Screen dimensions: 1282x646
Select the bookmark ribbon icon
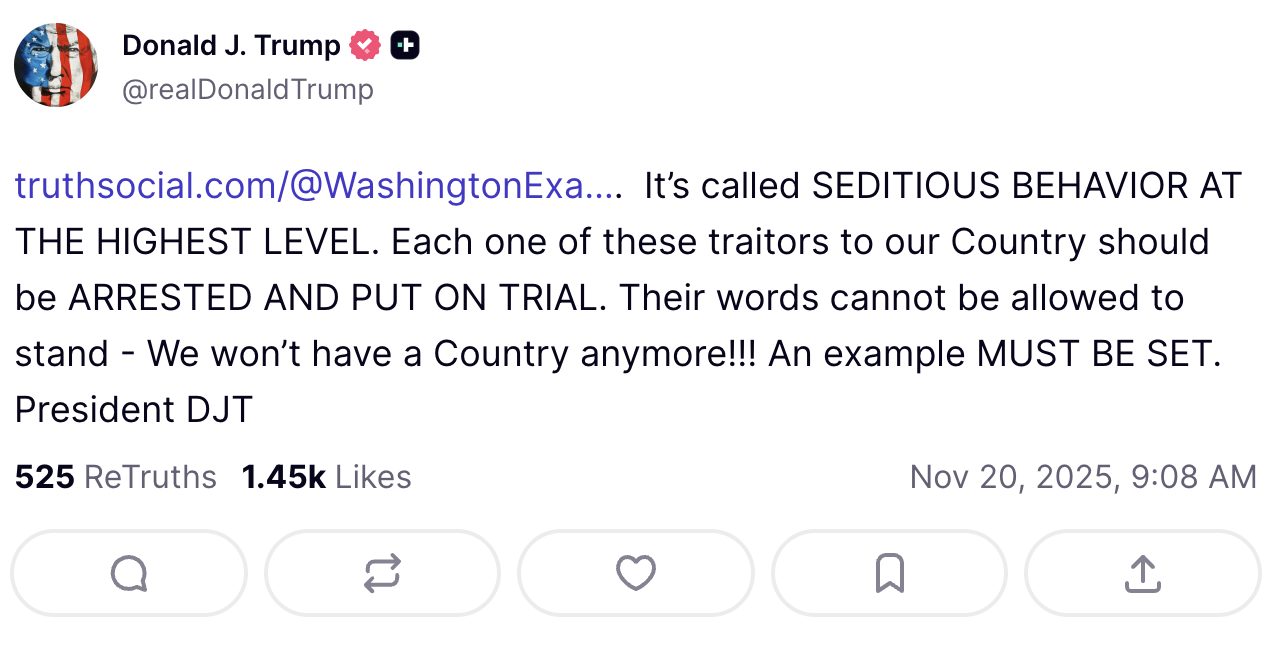[x=889, y=573]
